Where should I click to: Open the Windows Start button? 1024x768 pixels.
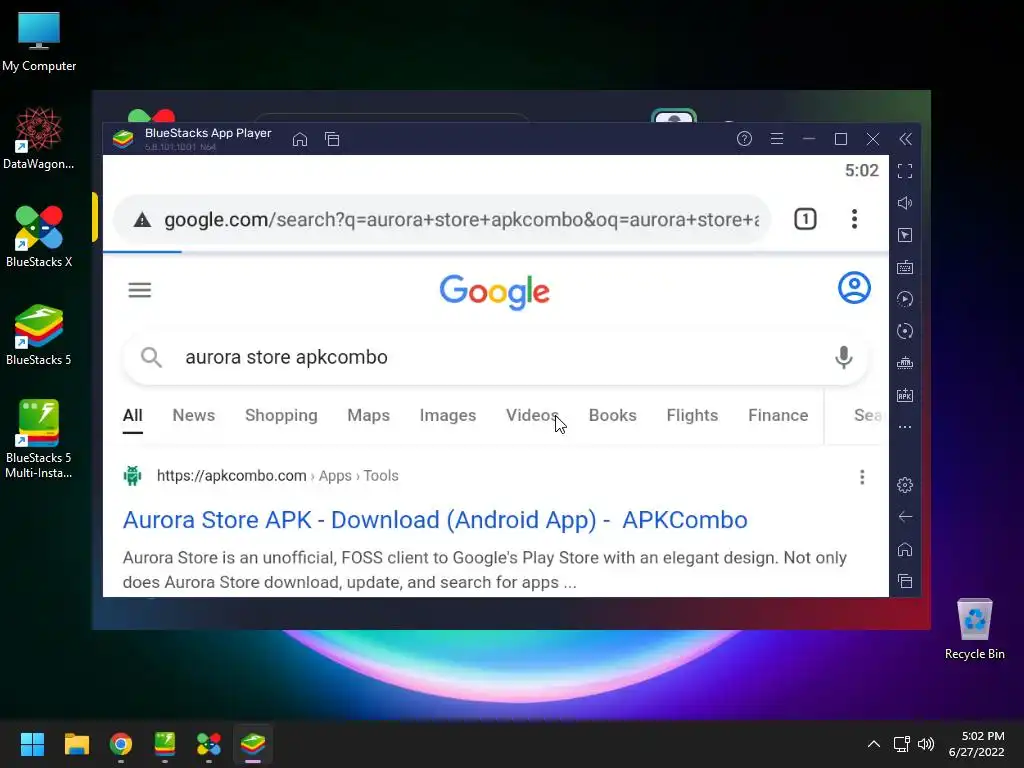(32, 744)
